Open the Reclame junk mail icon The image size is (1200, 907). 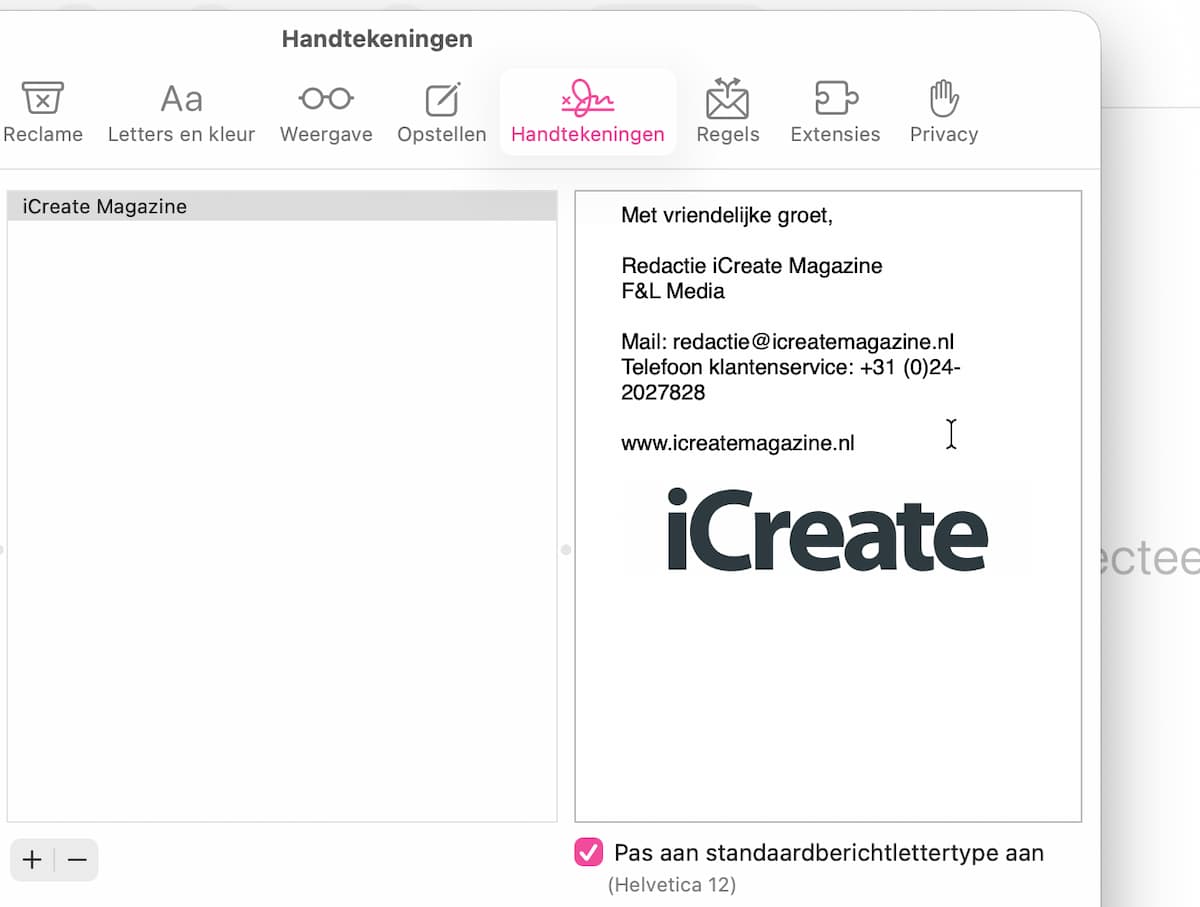[42, 99]
